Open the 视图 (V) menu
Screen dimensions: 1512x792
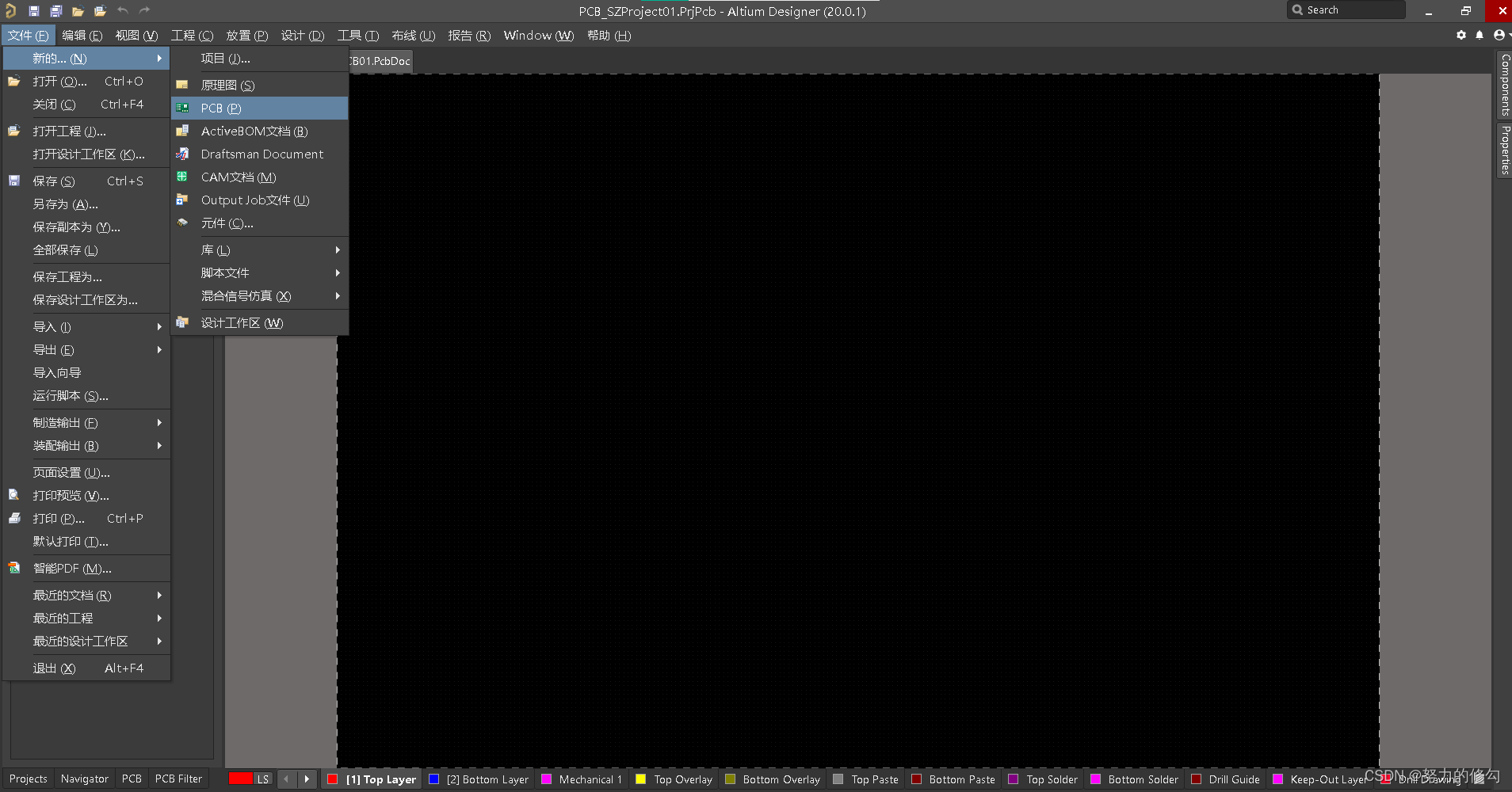[x=136, y=35]
